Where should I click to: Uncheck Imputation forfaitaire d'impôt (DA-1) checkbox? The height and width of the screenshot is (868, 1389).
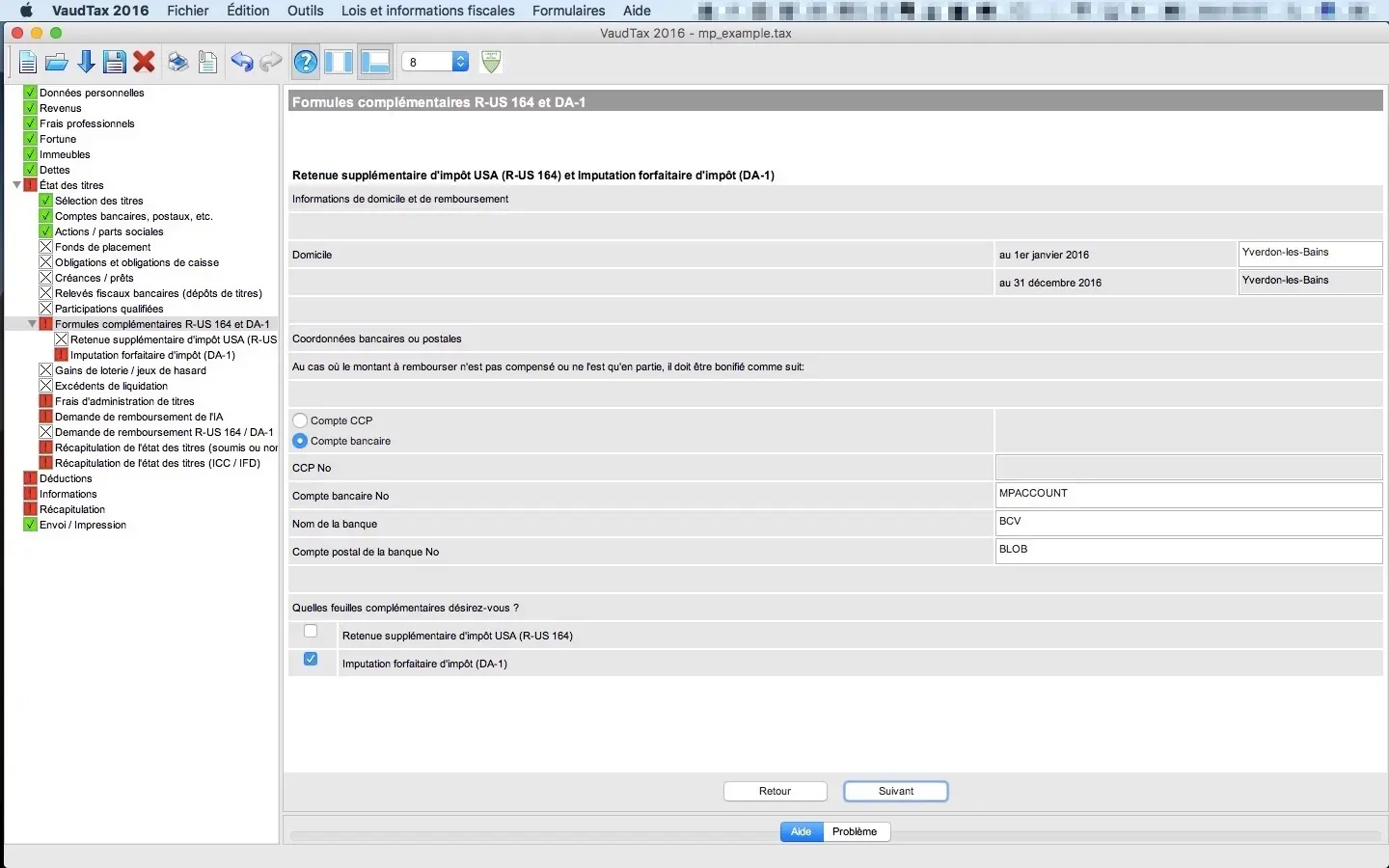pos(311,660)
